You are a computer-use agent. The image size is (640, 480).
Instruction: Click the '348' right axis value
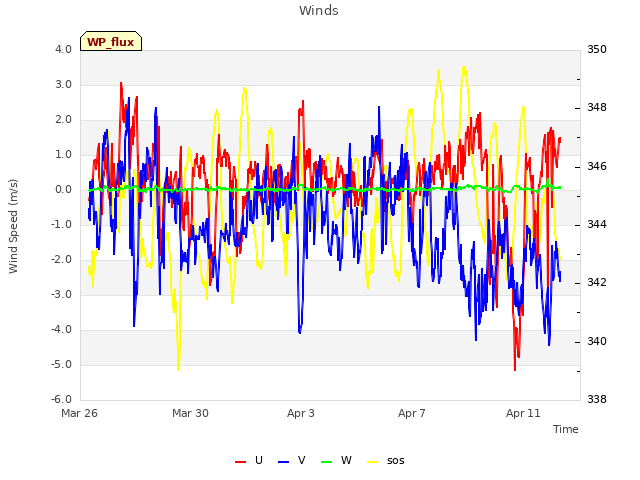coord(597,108)
